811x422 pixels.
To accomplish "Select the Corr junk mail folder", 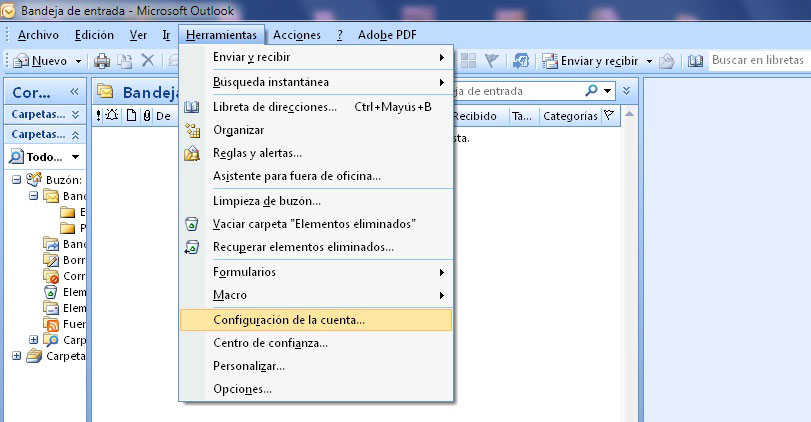I will [65, 276].
